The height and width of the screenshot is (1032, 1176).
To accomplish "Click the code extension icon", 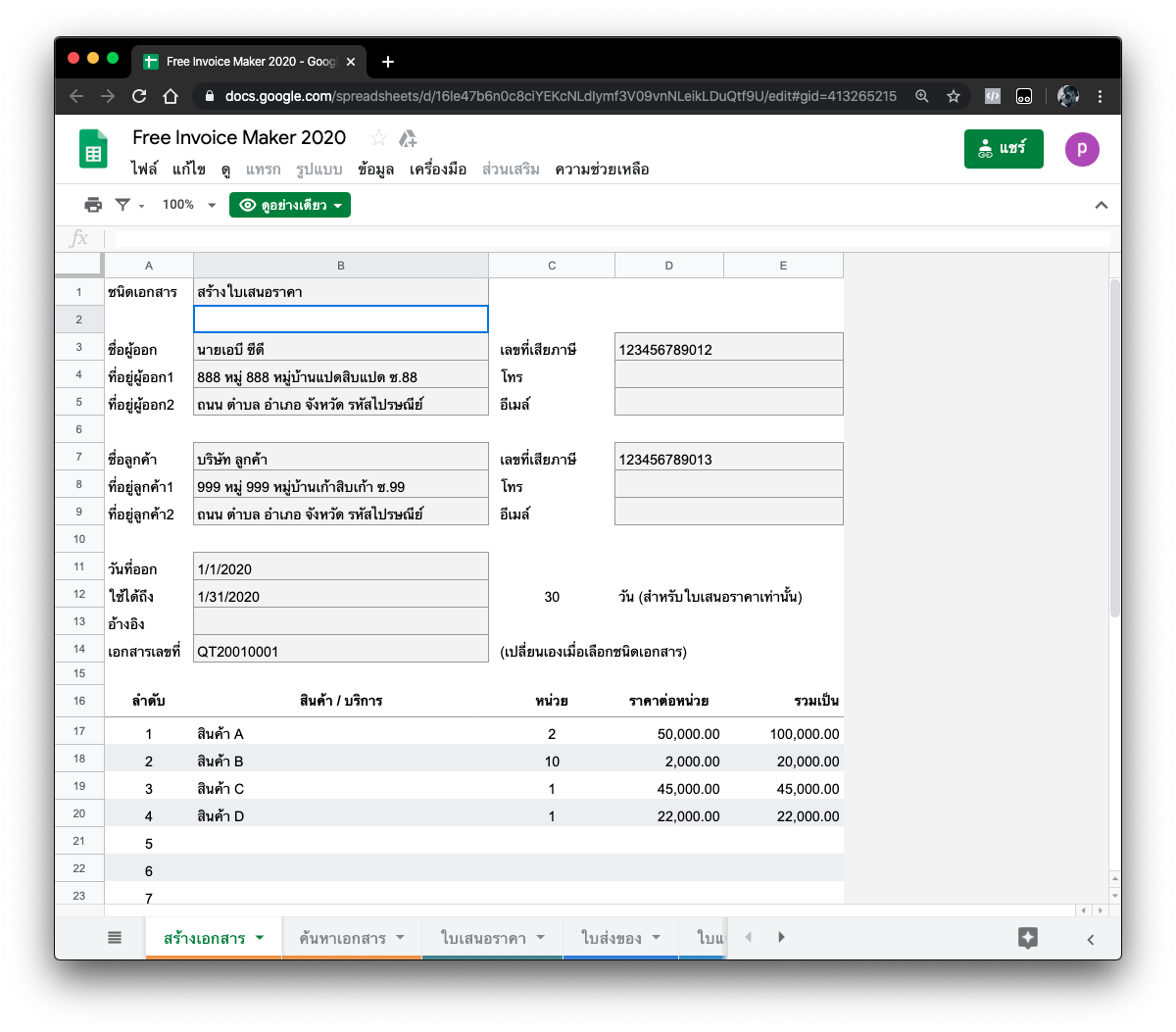I will point(993,96).
